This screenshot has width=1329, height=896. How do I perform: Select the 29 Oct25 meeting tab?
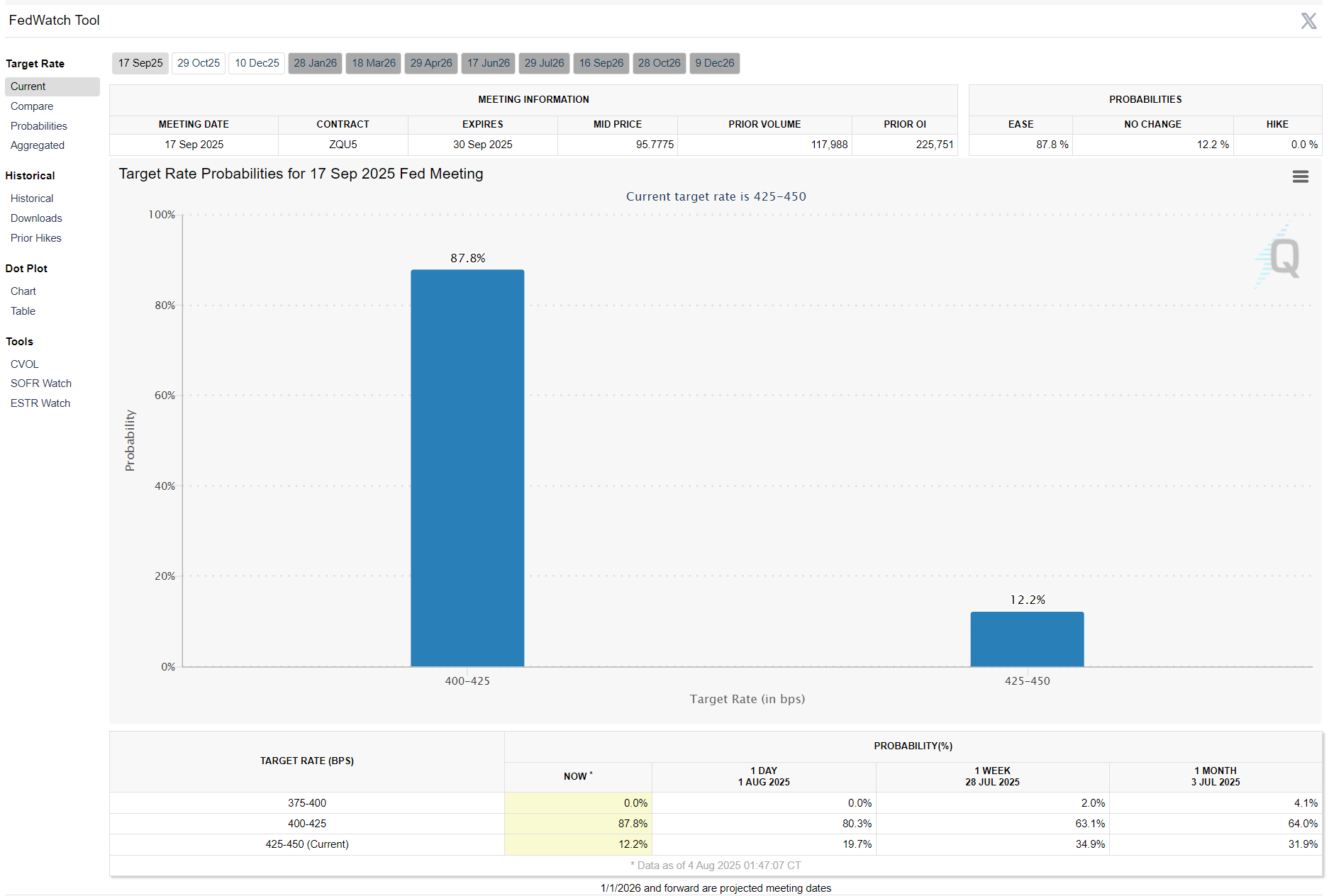point(199,63)
